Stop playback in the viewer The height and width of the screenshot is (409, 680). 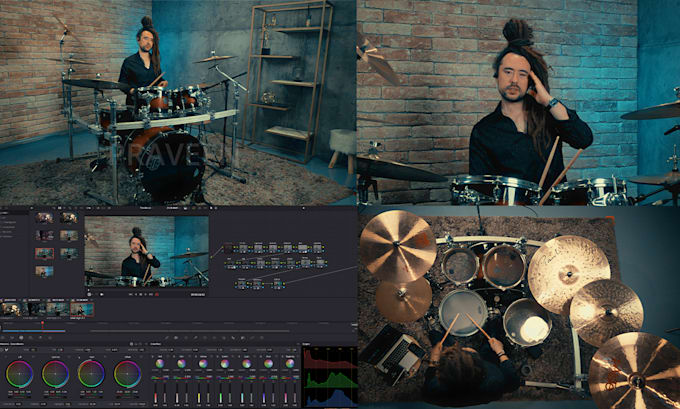pyautogui.click(x=141, y=294)
